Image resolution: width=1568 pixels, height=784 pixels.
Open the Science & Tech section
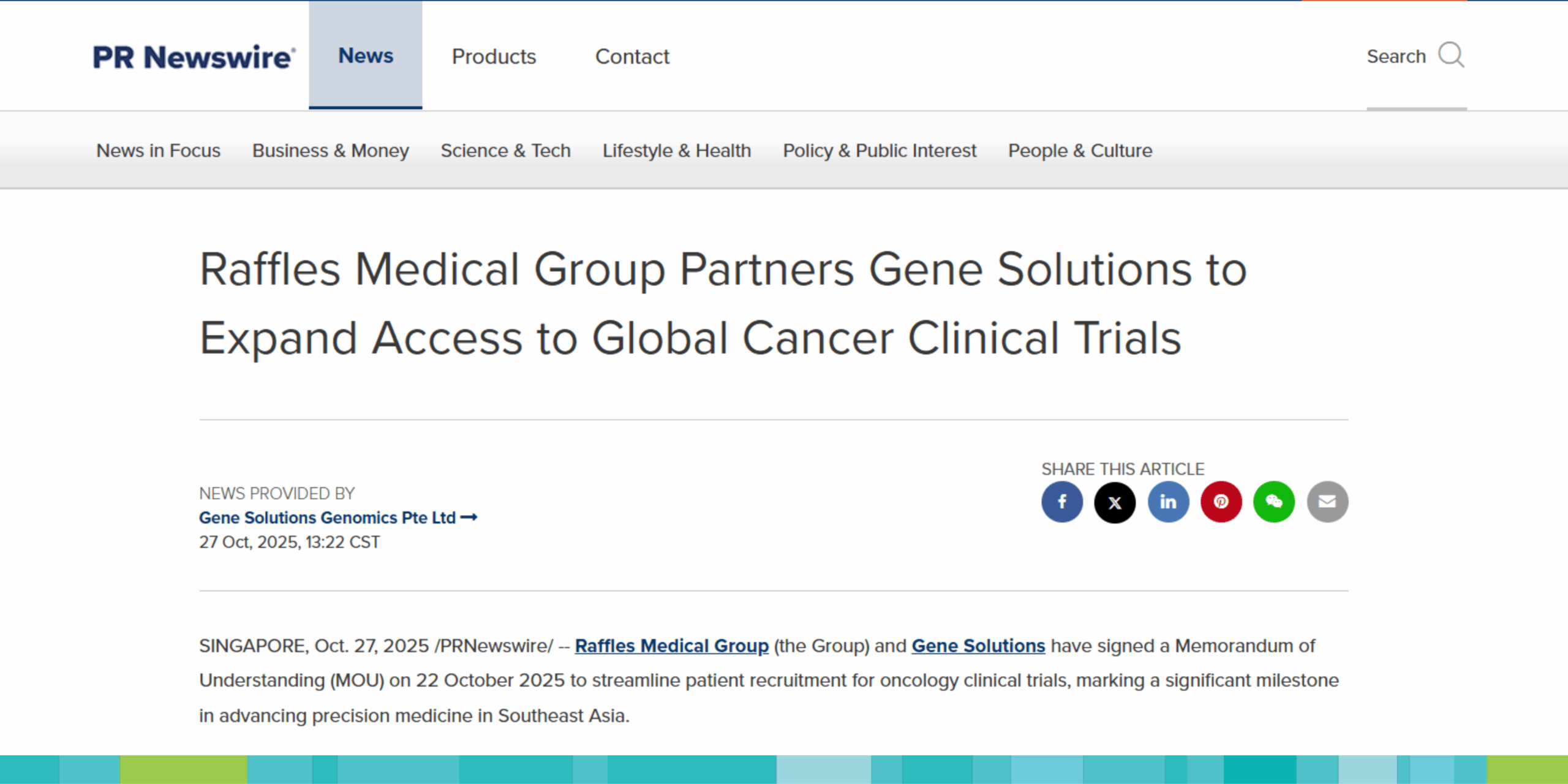point(505,151)
